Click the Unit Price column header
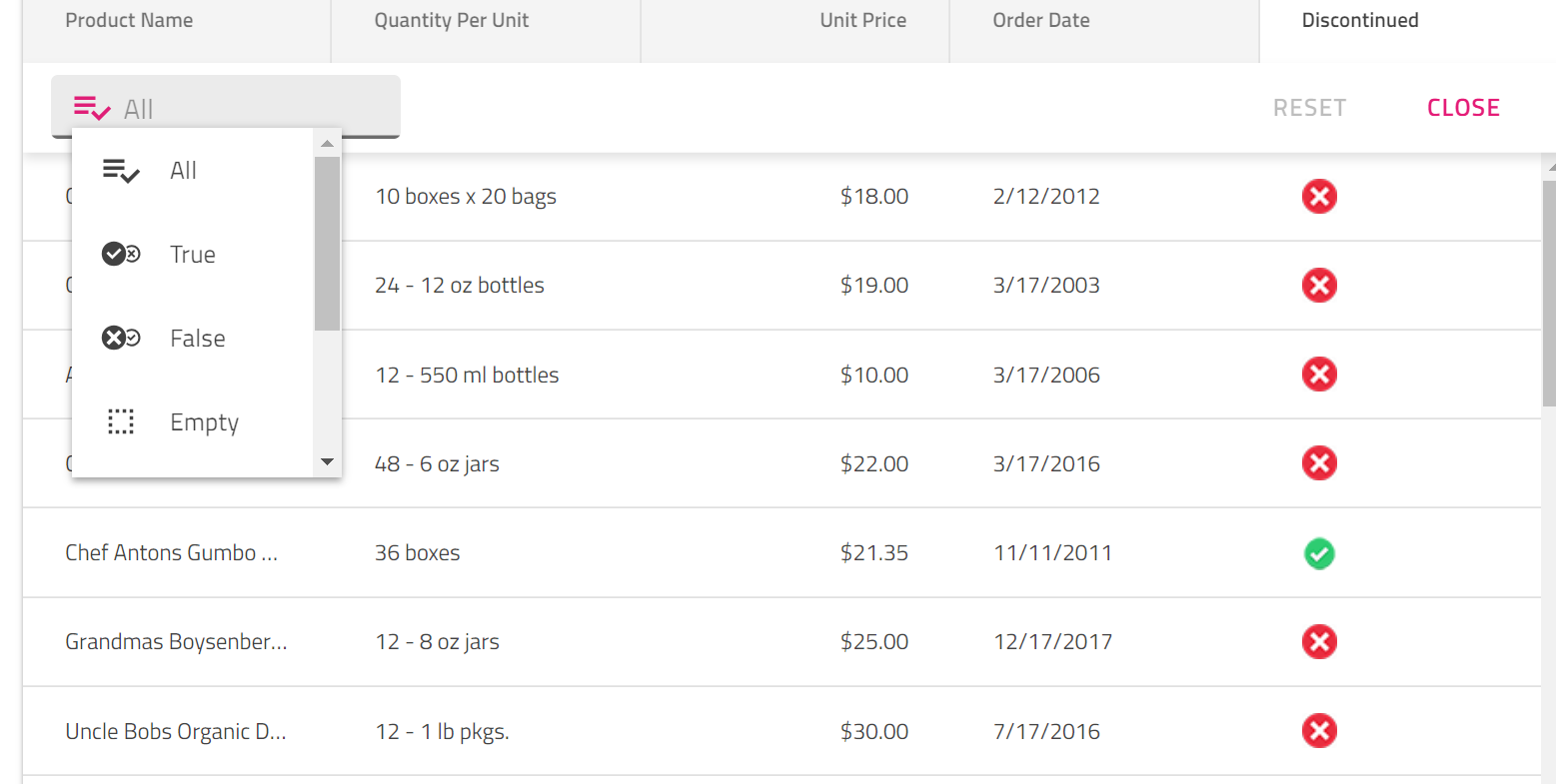 [862, 20]
